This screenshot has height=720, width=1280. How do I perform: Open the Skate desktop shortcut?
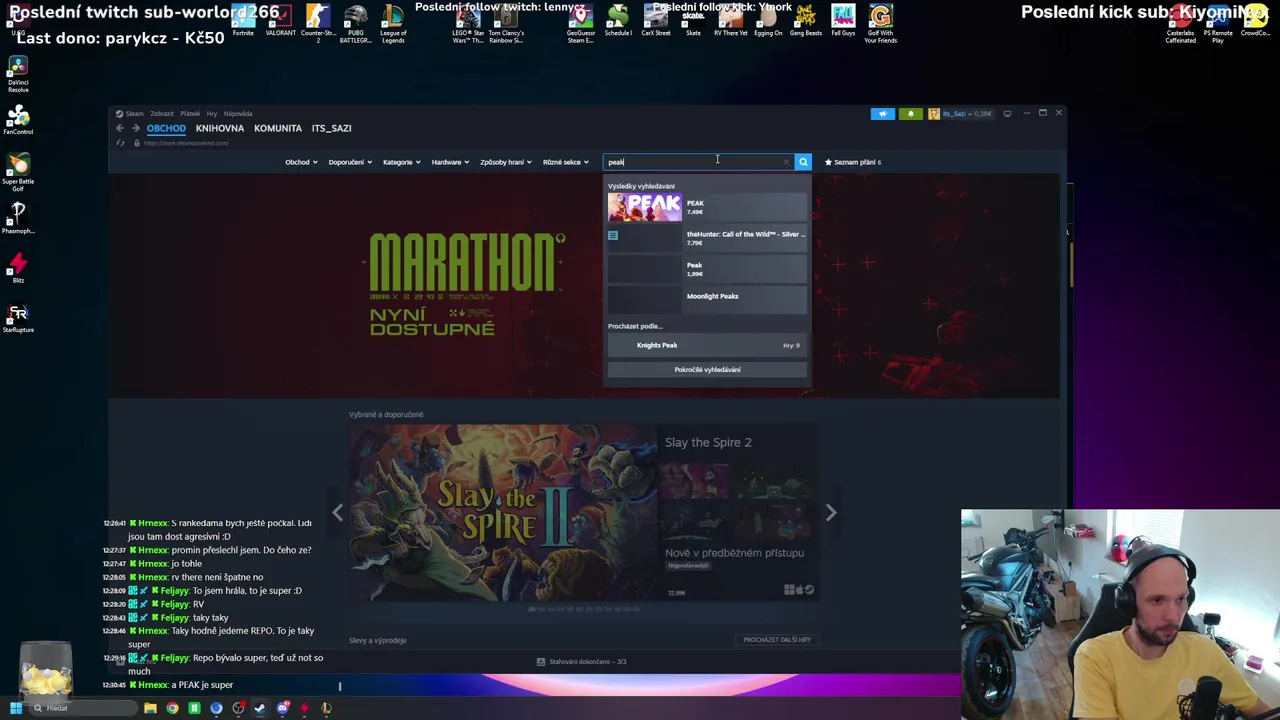pos(693,20)
